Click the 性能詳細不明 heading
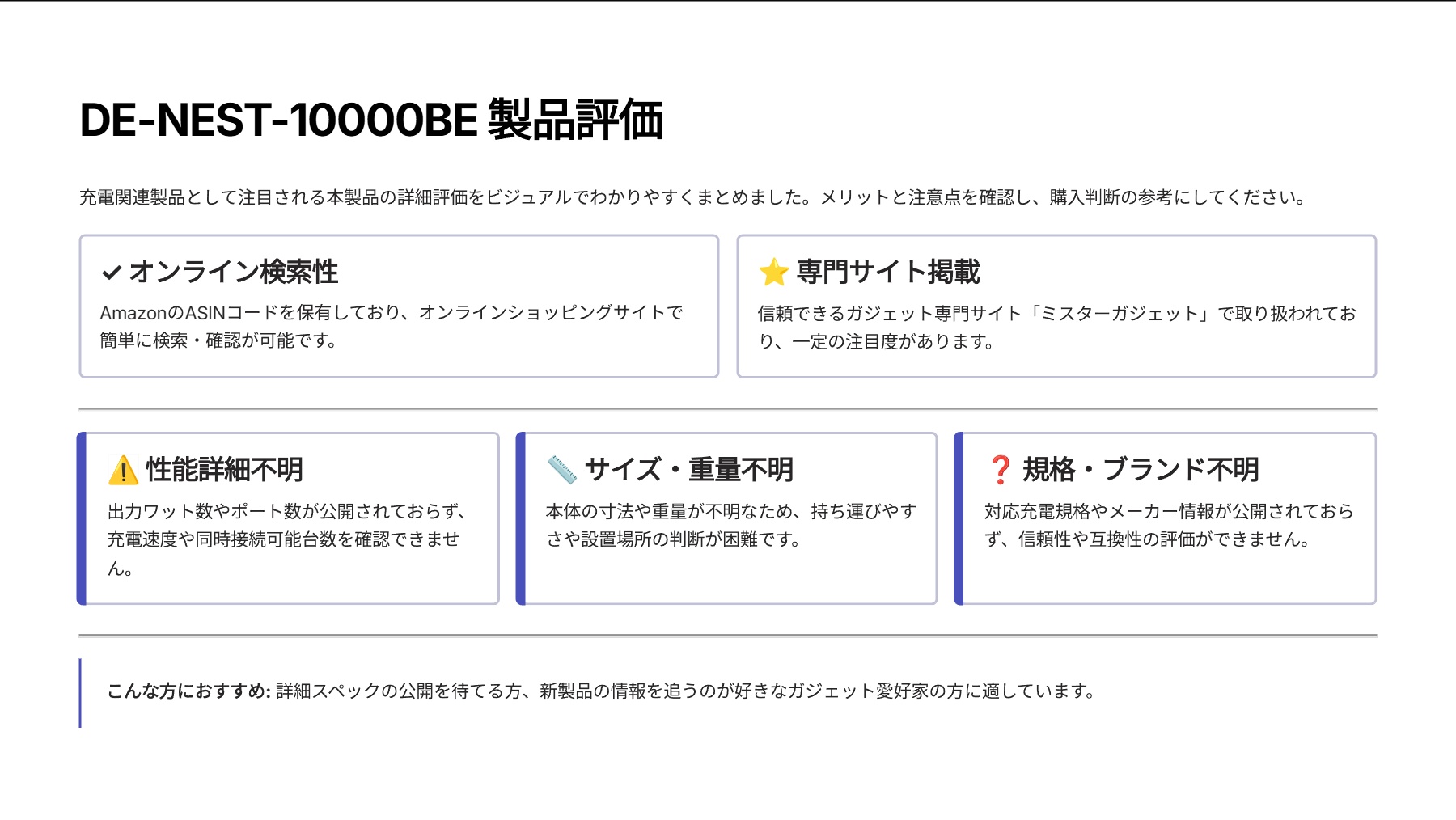1456x820 pixels. click(x=224, y=469)
